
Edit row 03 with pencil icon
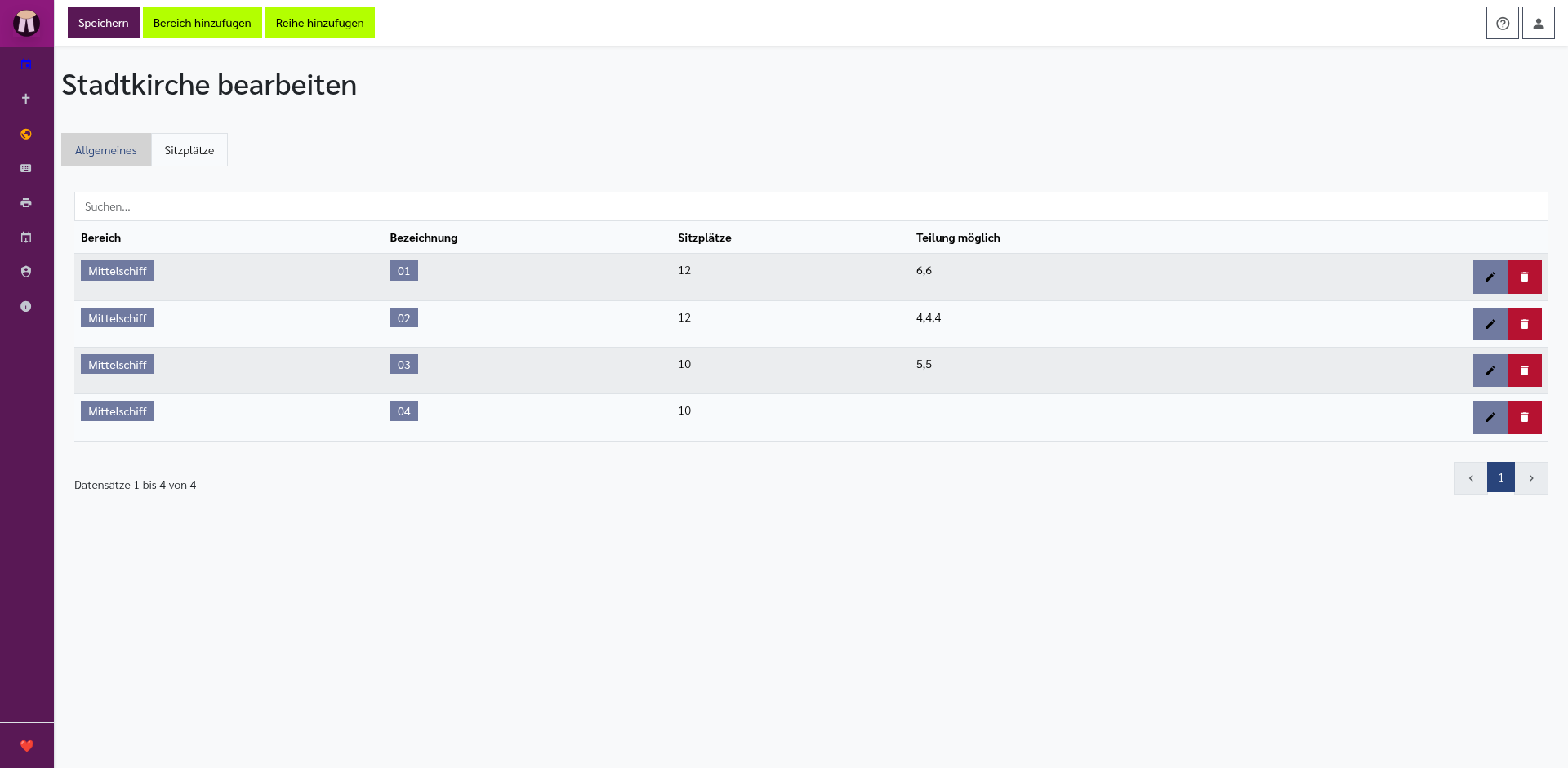coord(1490,371)
